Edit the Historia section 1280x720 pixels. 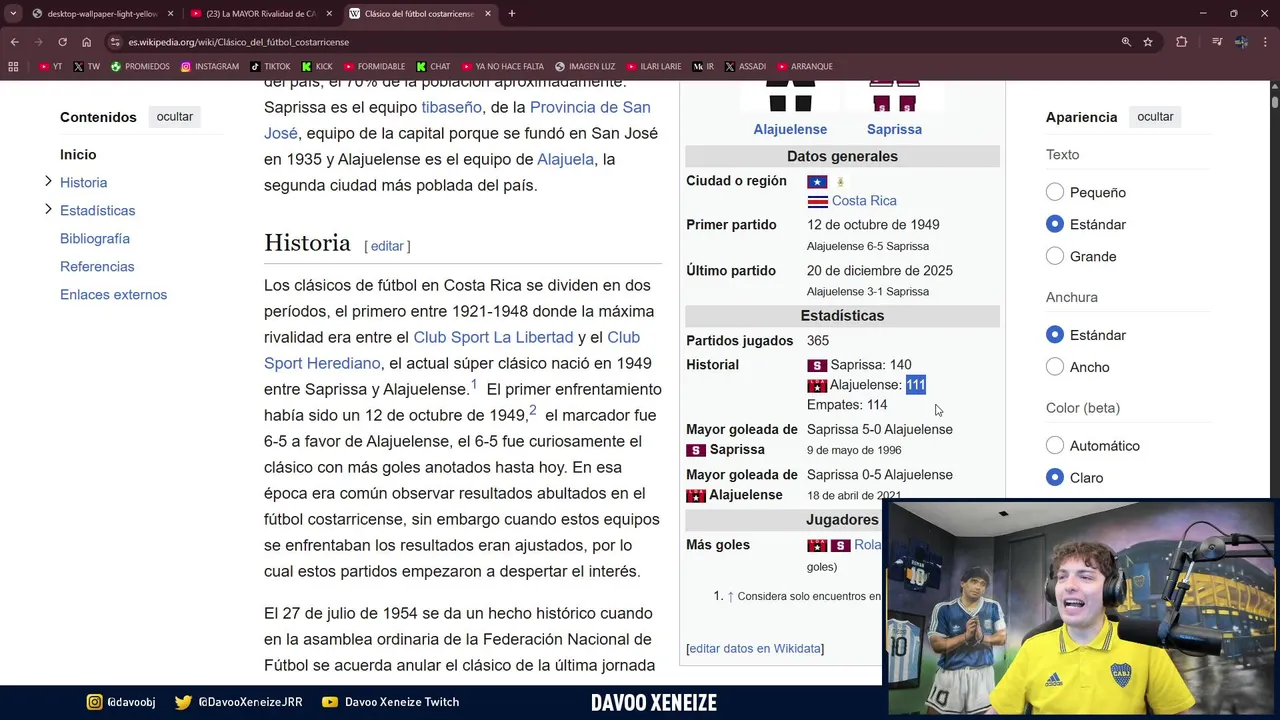point(387,246)
